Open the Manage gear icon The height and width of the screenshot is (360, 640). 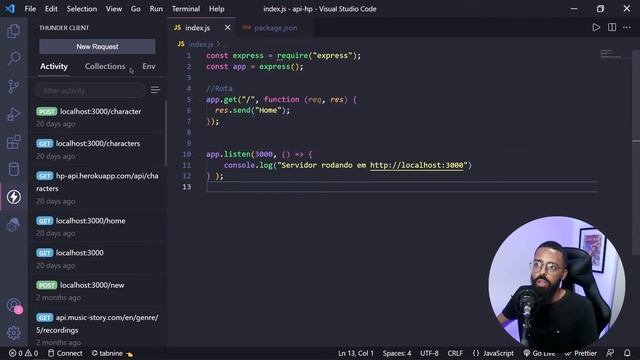[13, 333]
